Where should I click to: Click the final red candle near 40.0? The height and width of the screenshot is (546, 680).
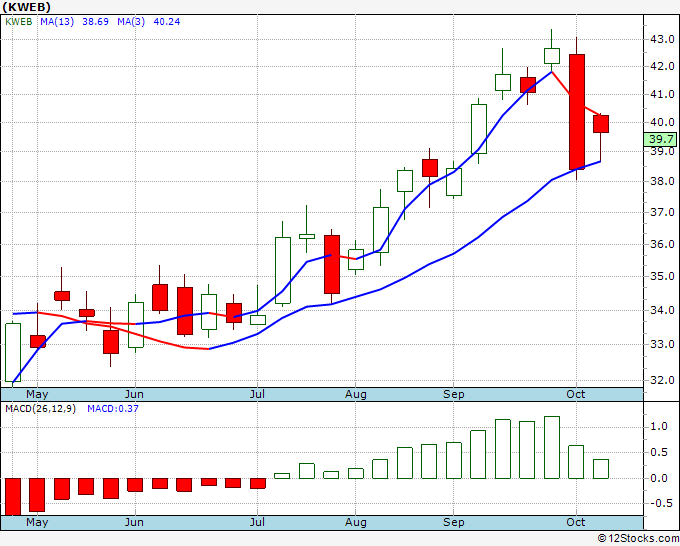coord(601,124)
